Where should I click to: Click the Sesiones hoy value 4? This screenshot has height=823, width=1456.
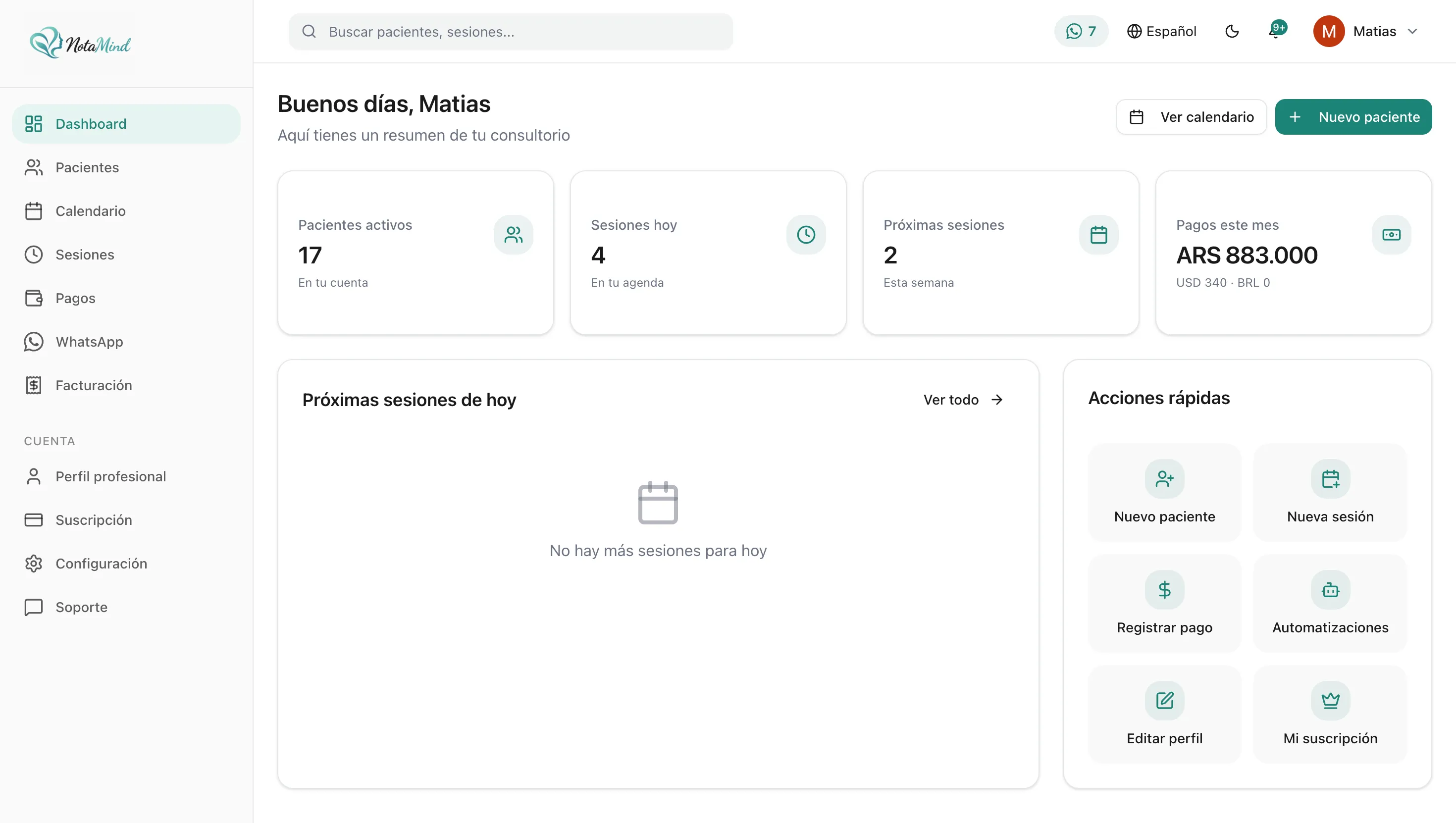[x=598, y=256]
